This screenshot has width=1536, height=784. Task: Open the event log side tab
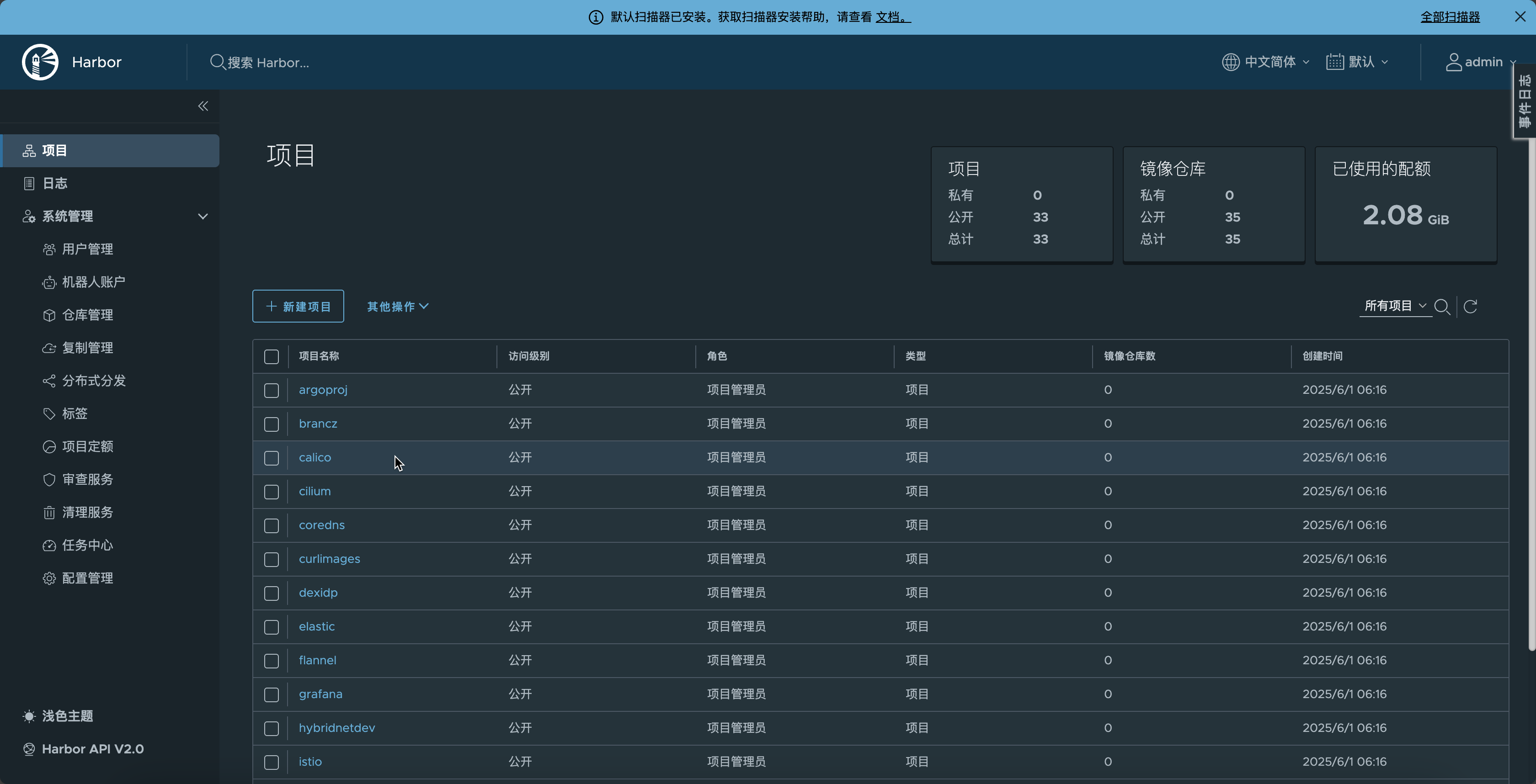tap(1524, 101)
